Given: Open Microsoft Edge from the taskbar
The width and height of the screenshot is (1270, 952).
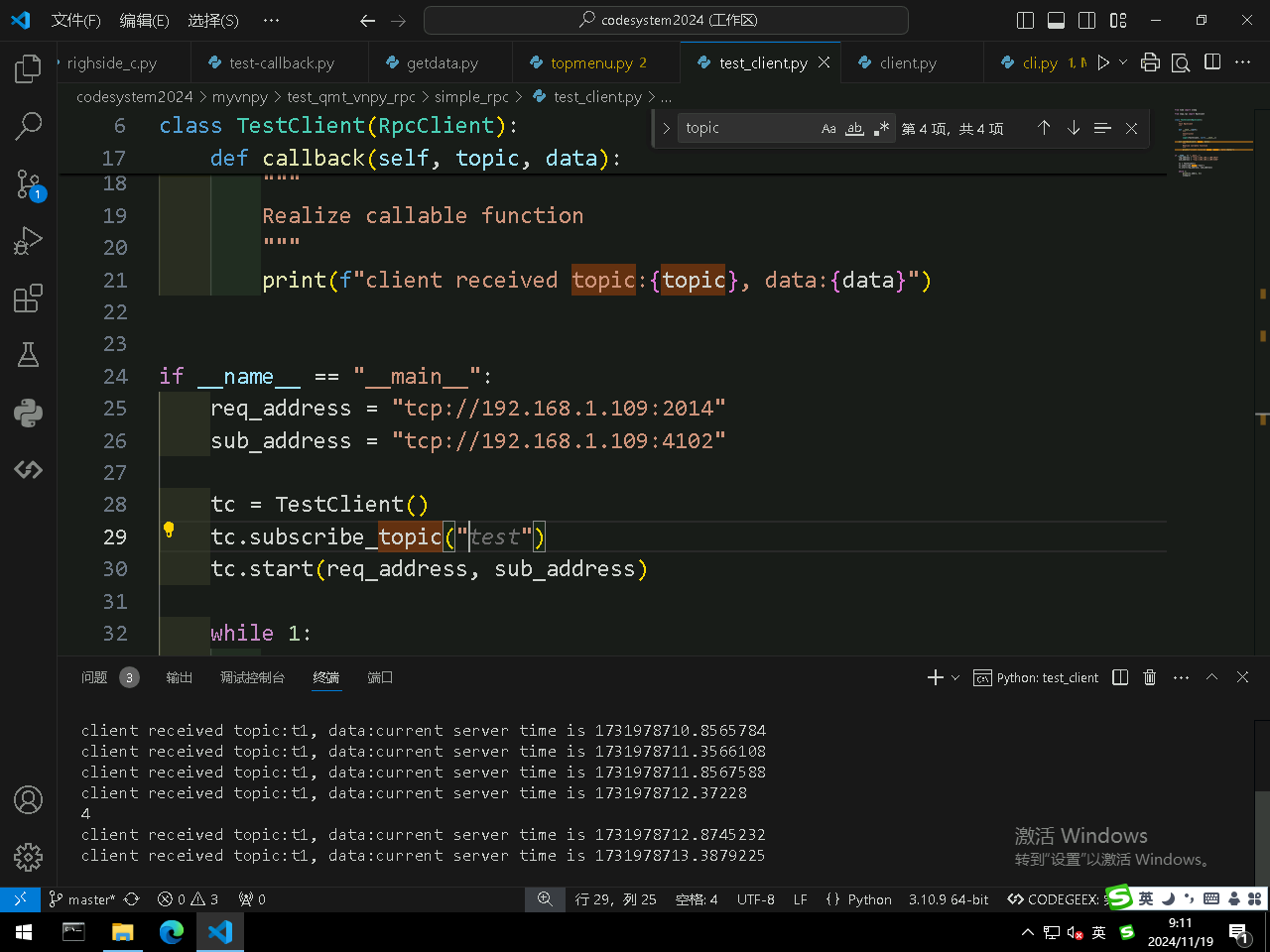Looking at the screenshot, I should [172, 932].
